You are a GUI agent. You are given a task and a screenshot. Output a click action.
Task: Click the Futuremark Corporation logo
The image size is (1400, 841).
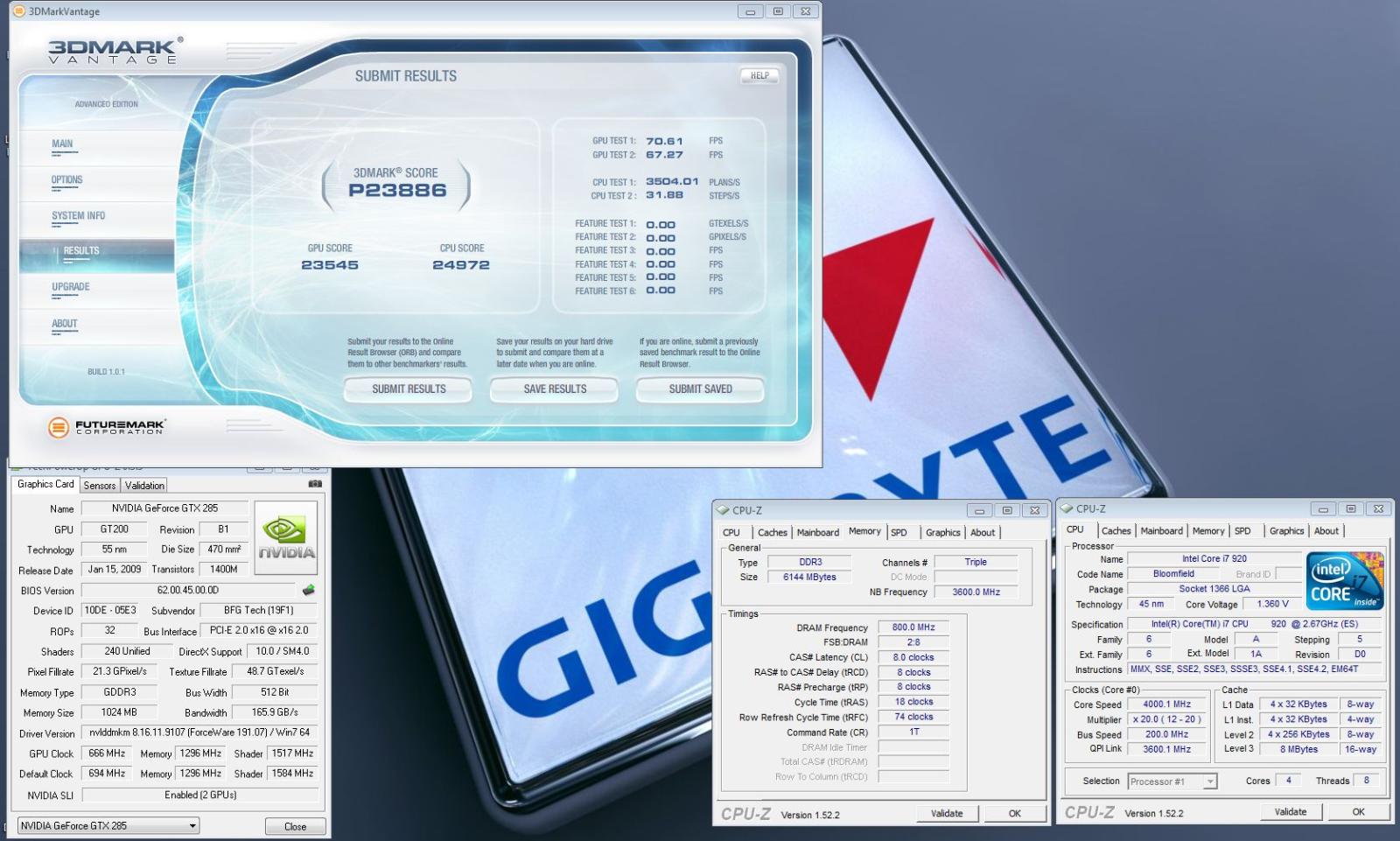[x=106, y=427]
